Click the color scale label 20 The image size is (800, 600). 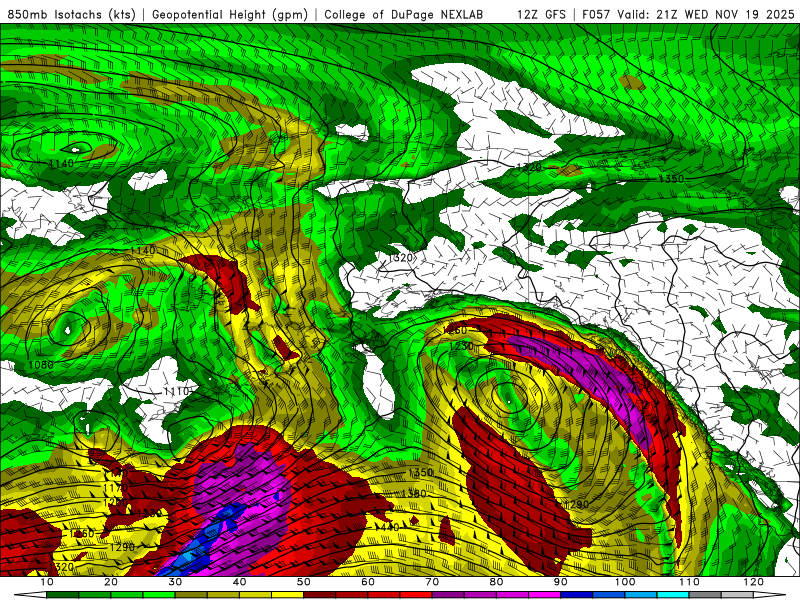[111, 582]
